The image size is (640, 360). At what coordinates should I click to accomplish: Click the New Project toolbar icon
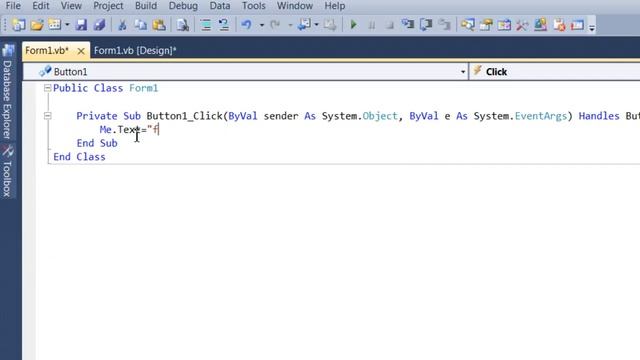[18, 25]
